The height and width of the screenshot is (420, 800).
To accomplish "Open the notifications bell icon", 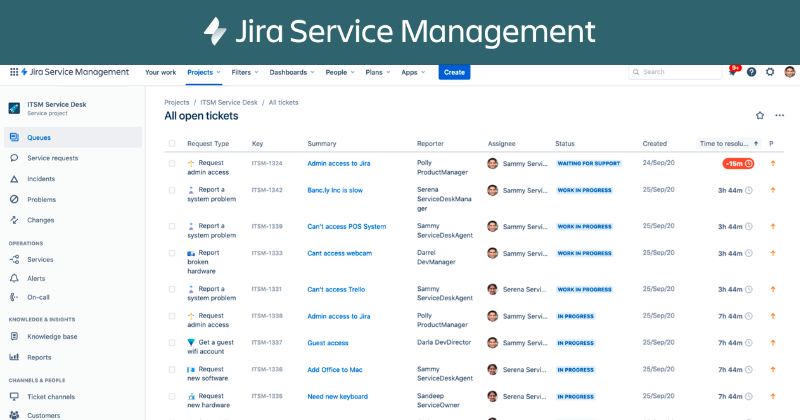I will pos(733,72).
